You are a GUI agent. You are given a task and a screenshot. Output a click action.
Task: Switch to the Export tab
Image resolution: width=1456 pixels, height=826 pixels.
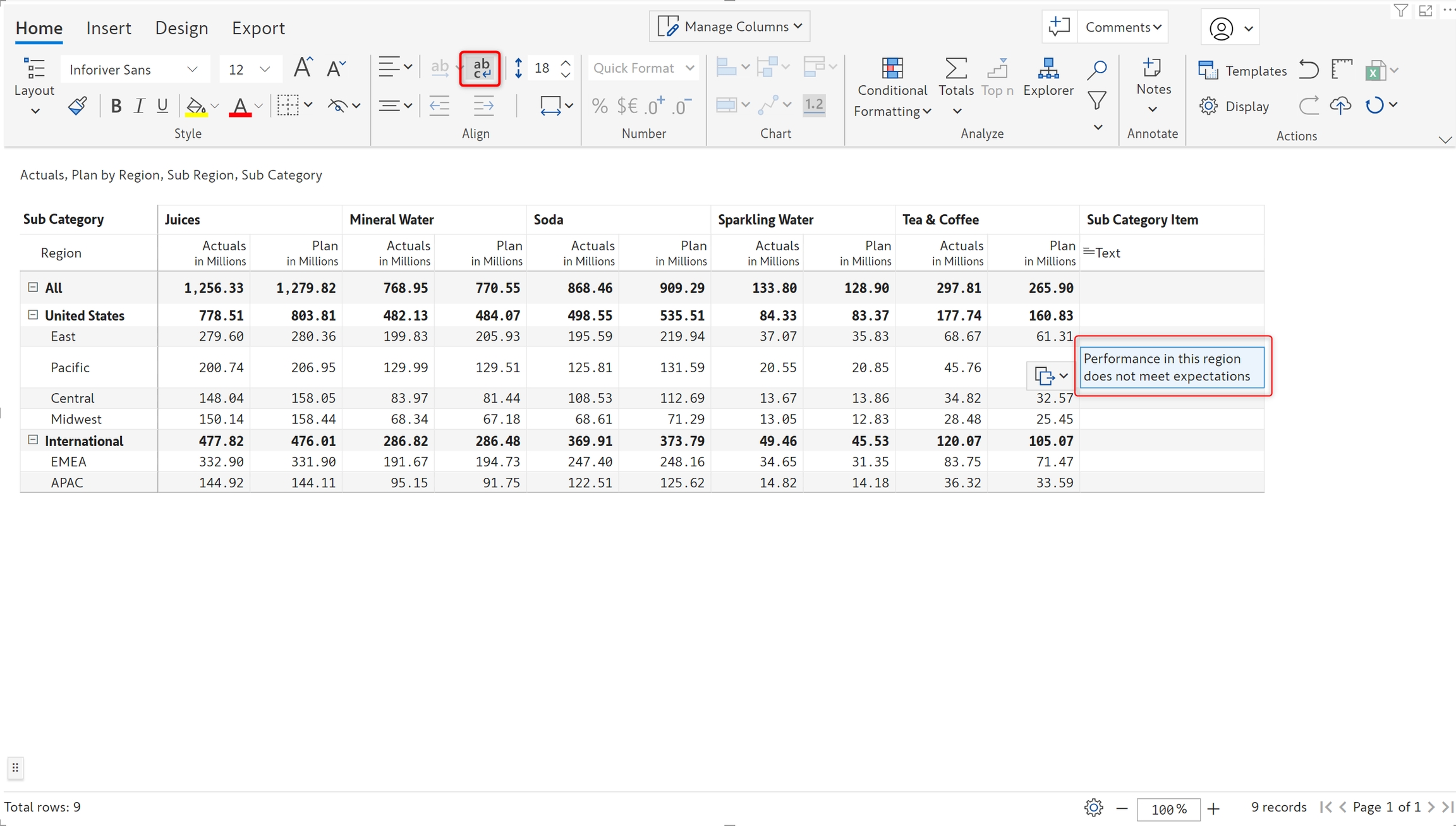[258, 28]
